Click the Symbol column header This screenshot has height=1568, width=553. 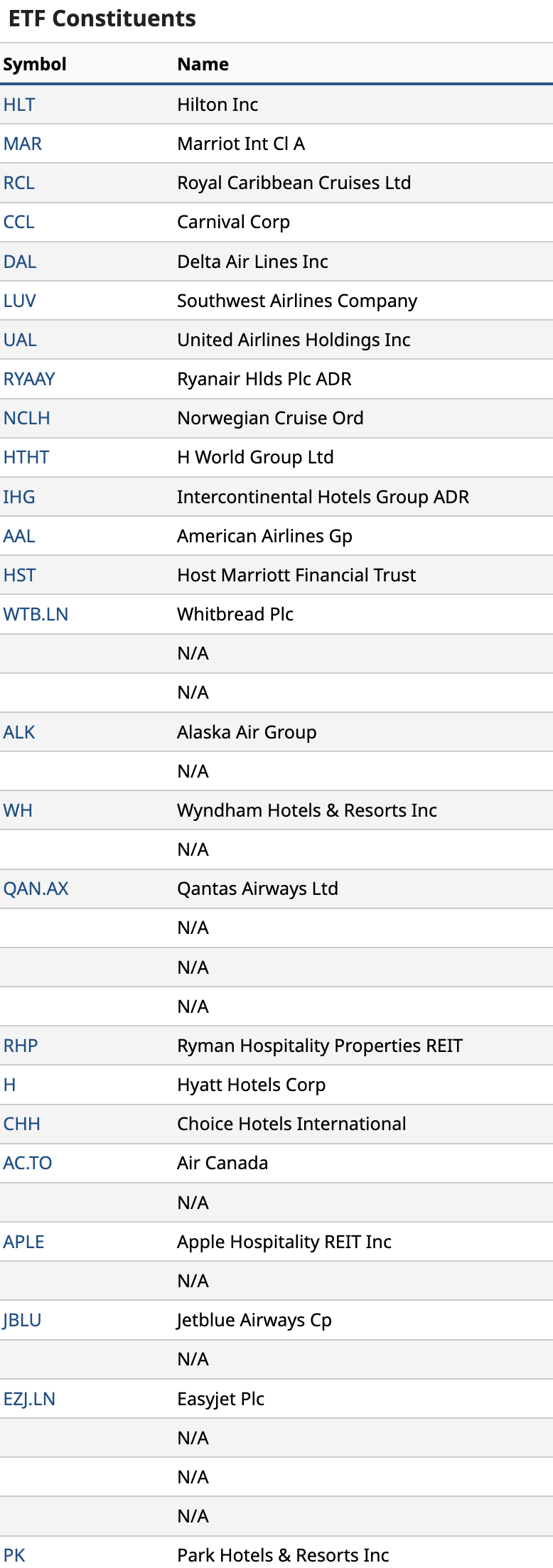[35, 64]
